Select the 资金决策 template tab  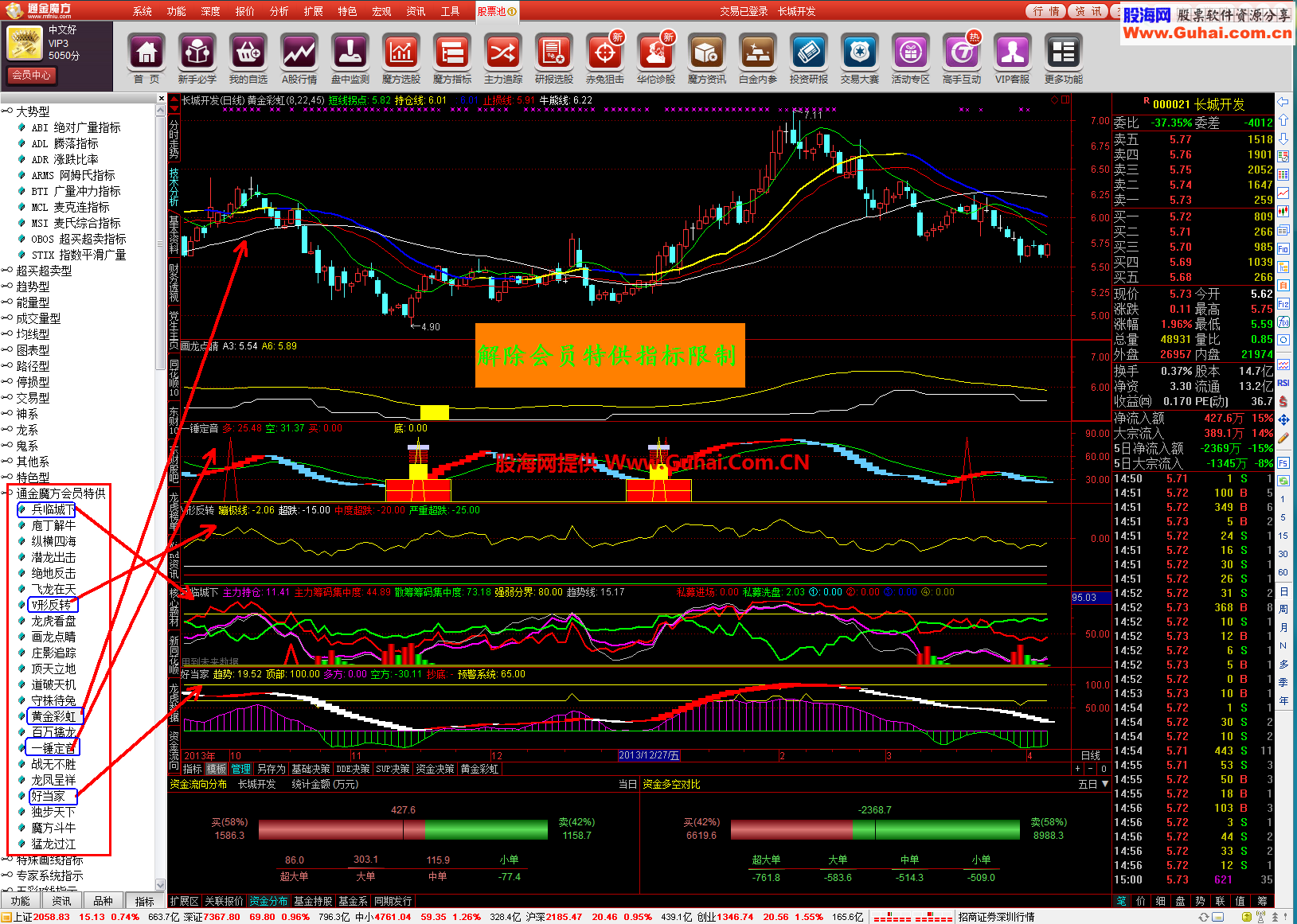[x=435, y=769]
